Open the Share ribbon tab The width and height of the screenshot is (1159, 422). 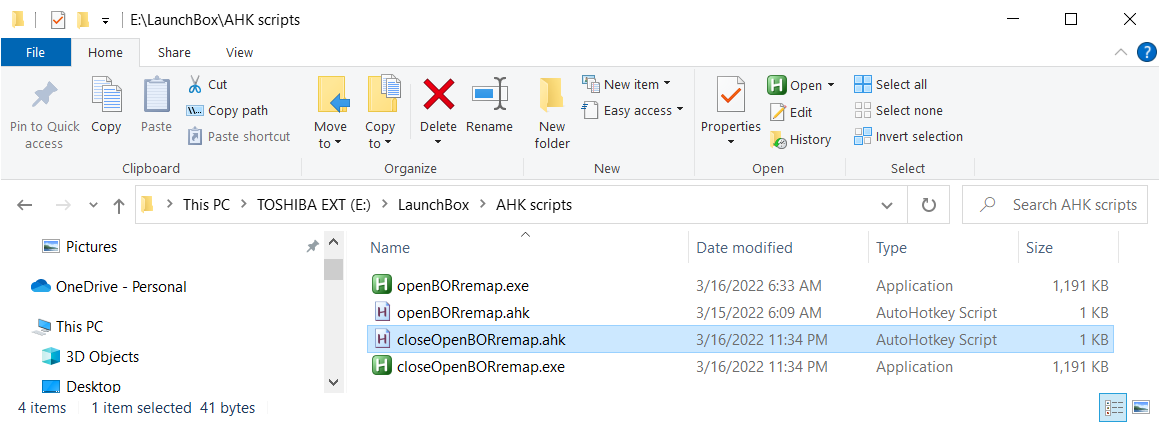click(174, 52)
